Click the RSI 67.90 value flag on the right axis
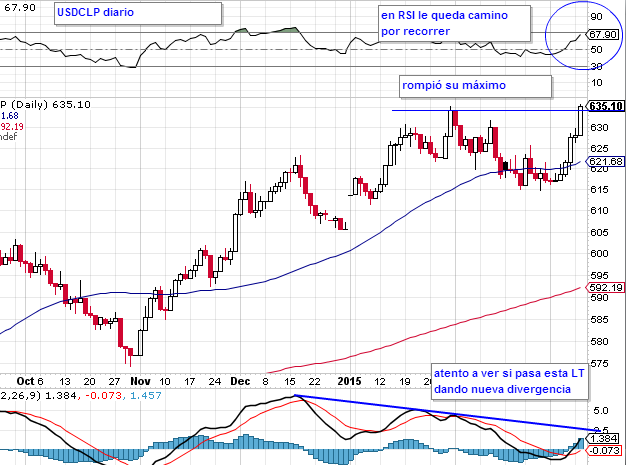 pyautogui.click(x=604, y=35)
